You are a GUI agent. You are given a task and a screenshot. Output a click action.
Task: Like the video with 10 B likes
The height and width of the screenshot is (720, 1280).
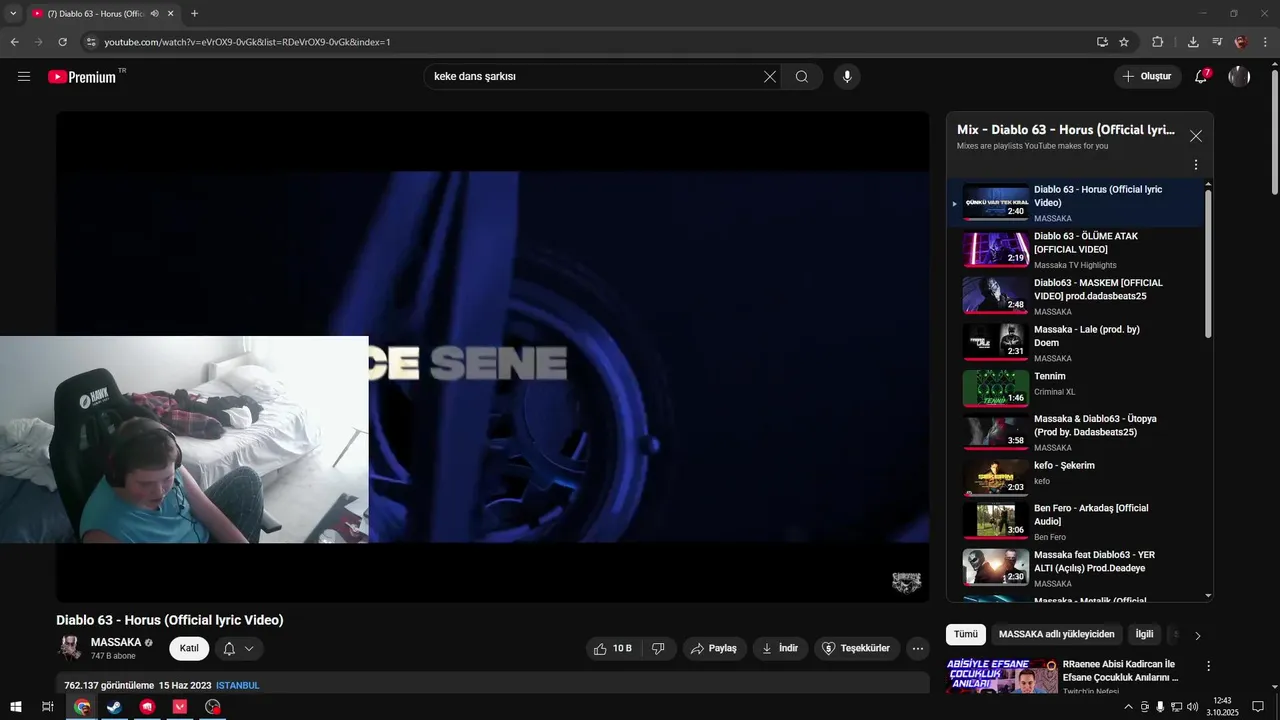point(612,649)
